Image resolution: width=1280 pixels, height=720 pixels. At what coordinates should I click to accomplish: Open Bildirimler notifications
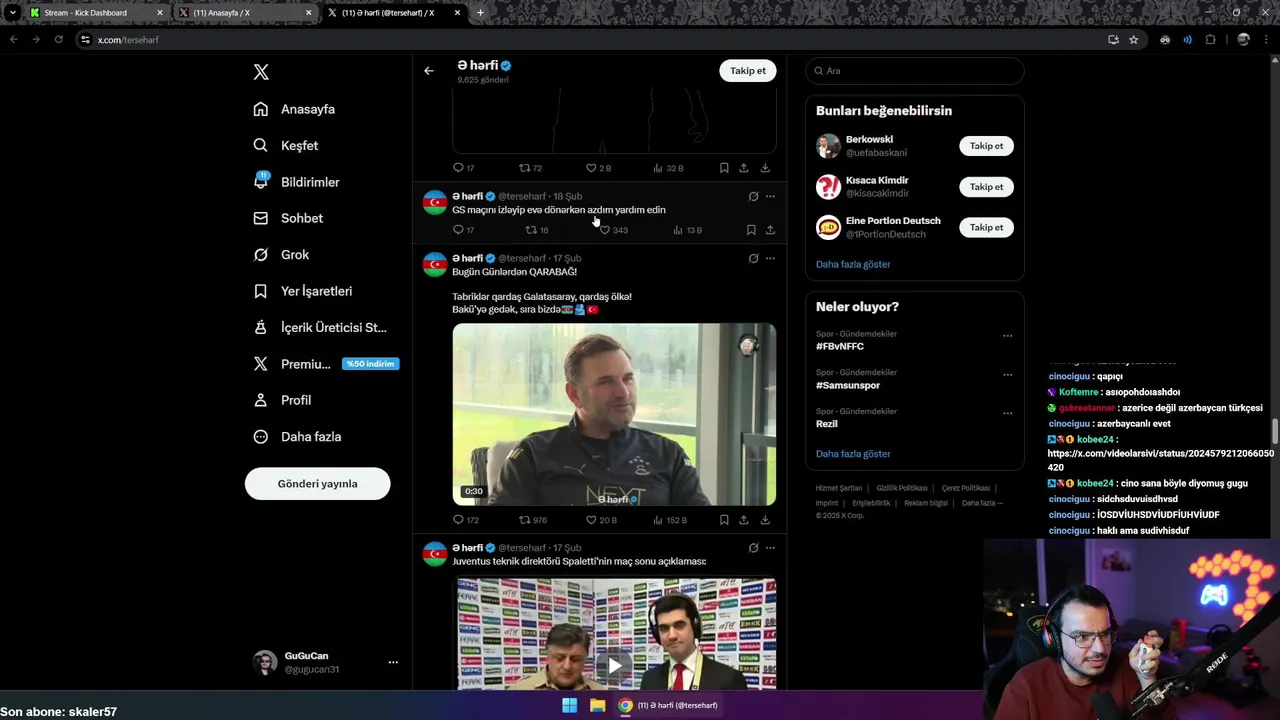[296, 182]
